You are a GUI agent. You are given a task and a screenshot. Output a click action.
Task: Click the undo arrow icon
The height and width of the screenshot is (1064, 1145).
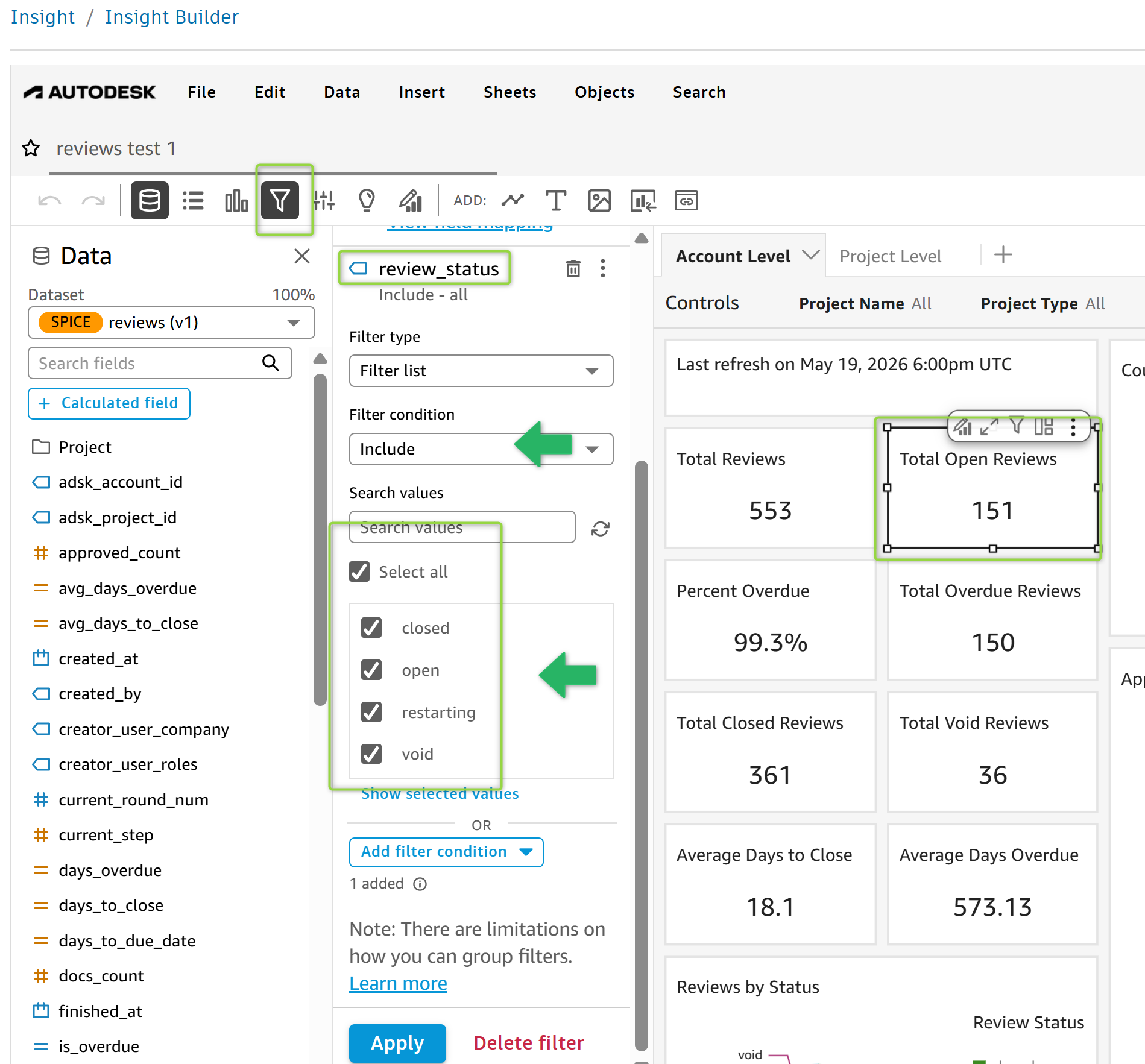(49, 201)
